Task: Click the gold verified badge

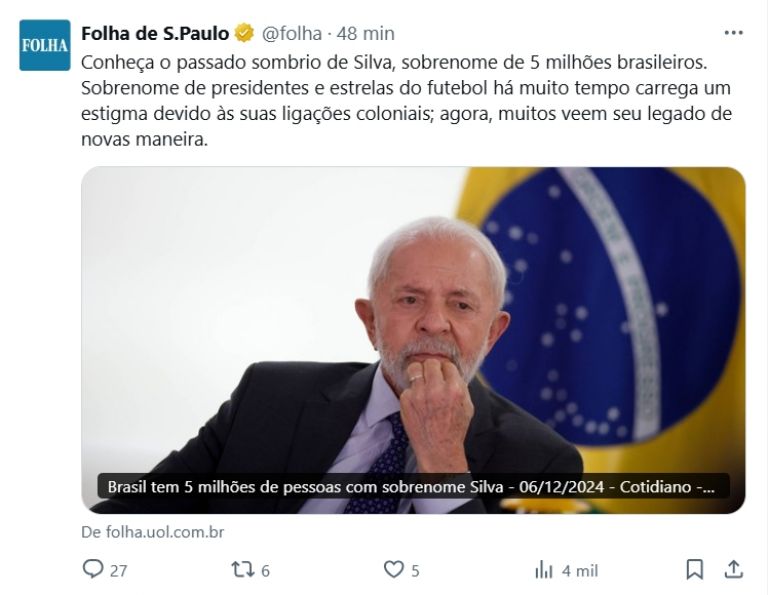Action: [244, 33]
